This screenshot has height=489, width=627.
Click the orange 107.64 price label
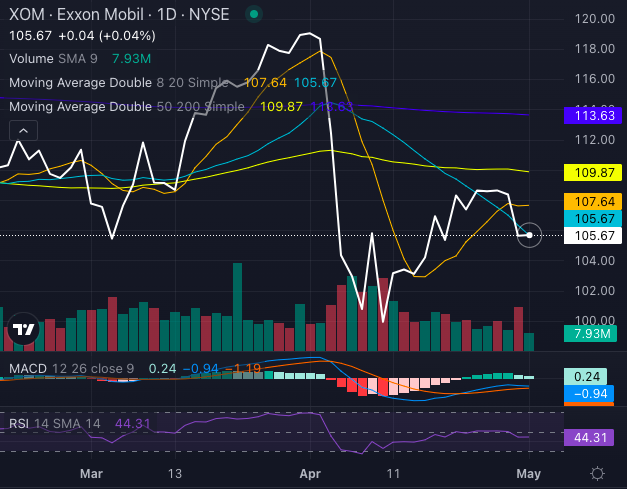(593, 202)
